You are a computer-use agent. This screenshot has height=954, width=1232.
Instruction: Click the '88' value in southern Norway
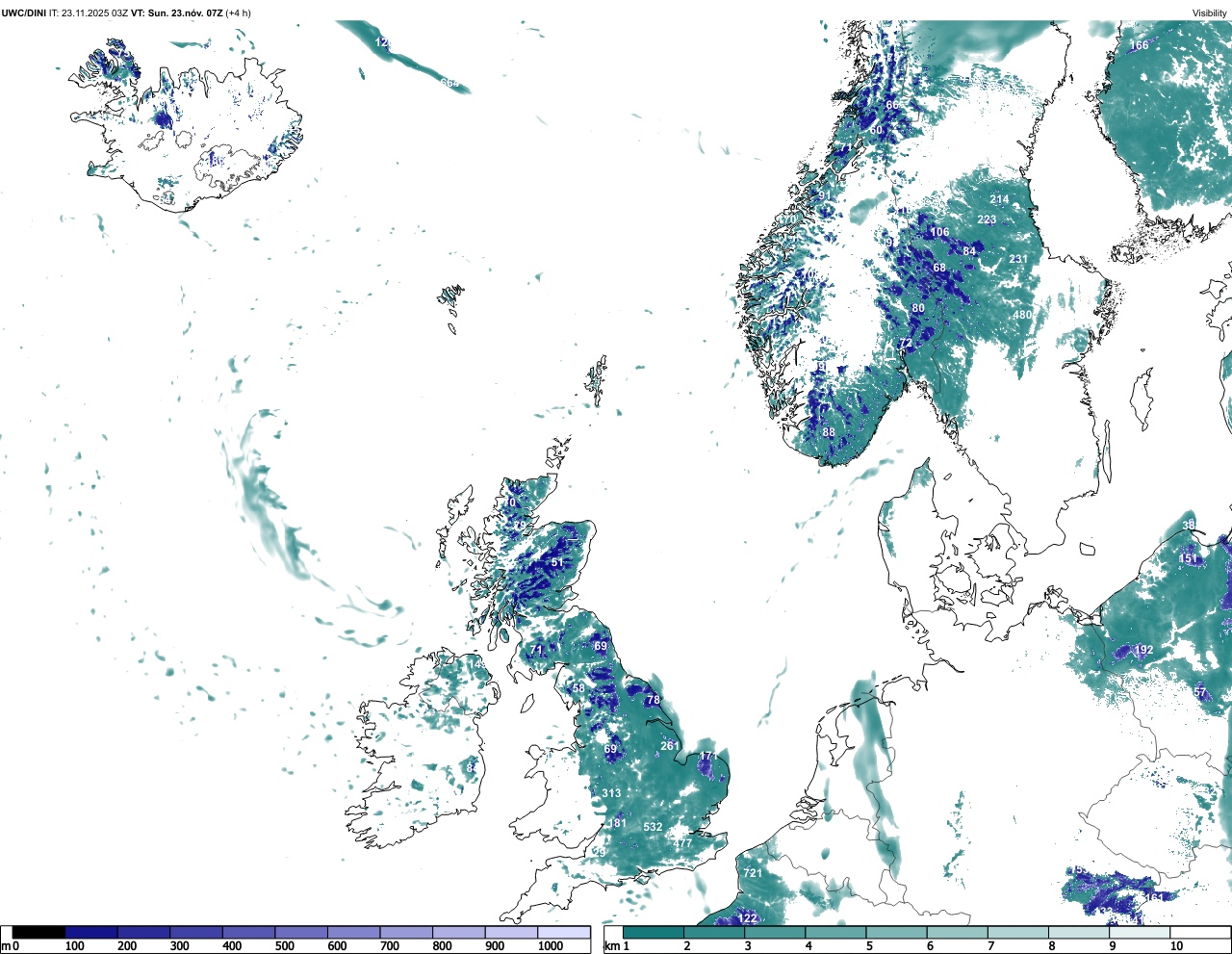(x=829, y=432)
